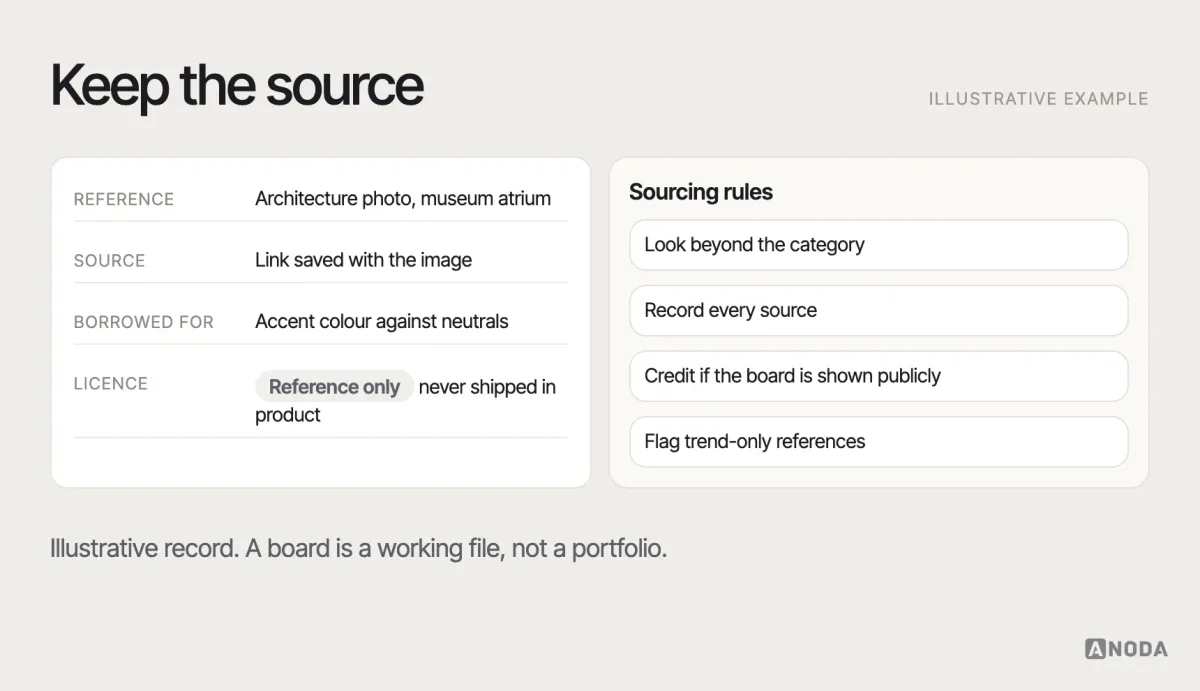
Task: Click 'Credit if the board is shown publicly'
Action: tap(878, 376)
